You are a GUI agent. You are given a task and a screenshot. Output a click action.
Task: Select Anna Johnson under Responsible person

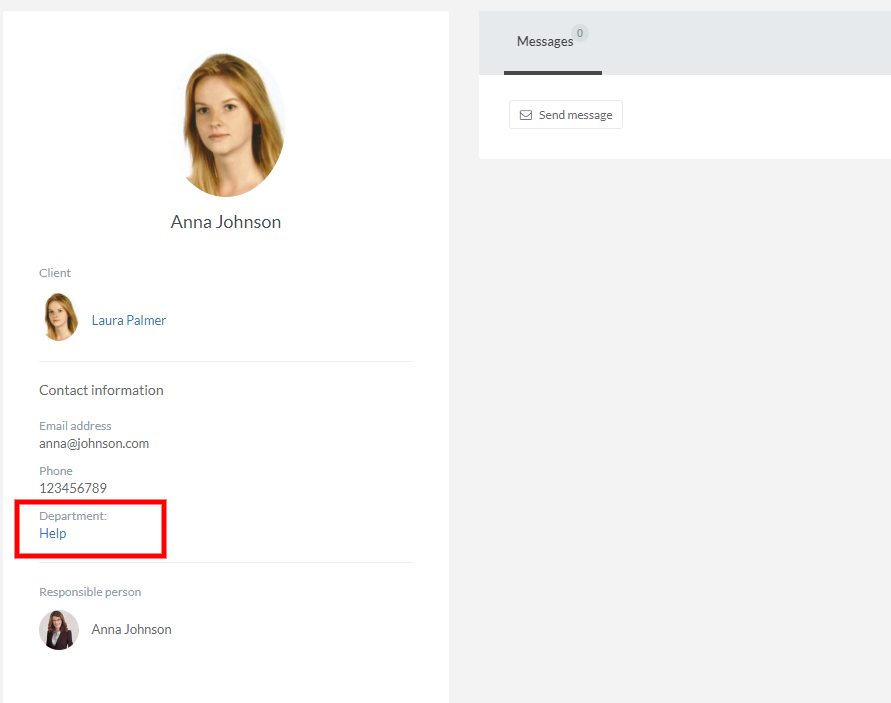[x=131, y=630]
